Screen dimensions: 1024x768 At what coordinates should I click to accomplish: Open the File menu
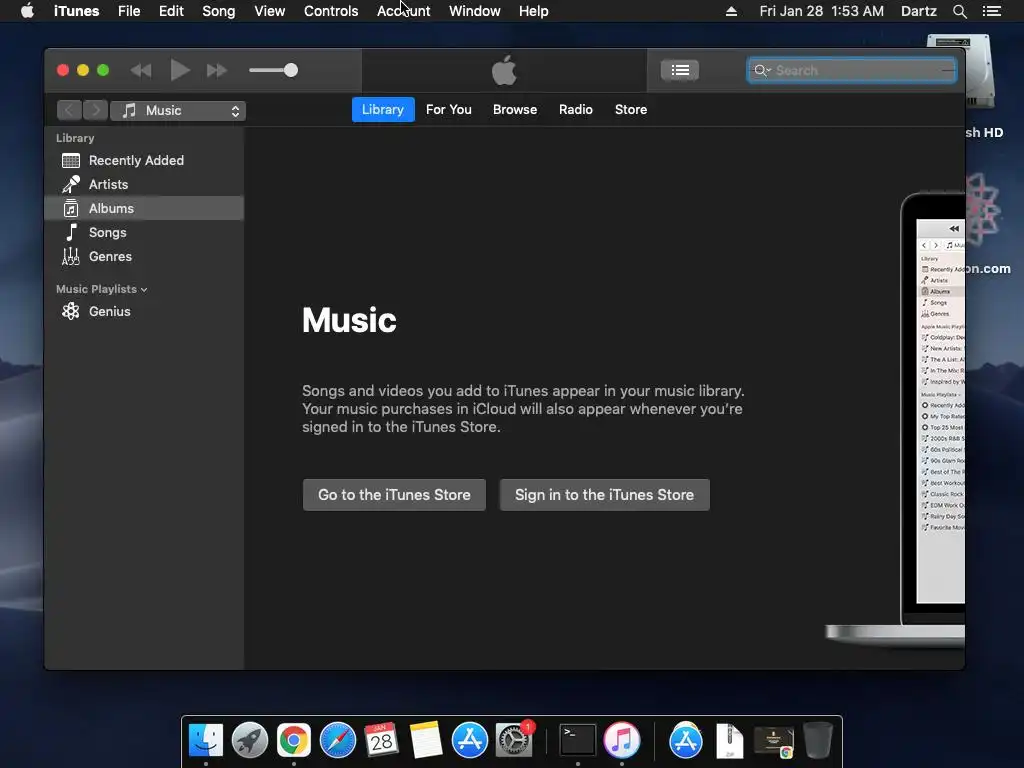click(x=129, y=11)
